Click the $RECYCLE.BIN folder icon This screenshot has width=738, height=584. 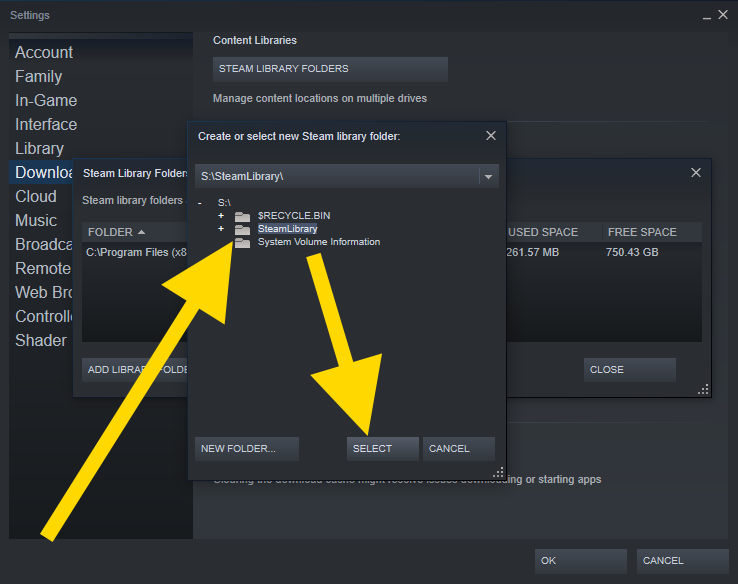coord(242,216)
